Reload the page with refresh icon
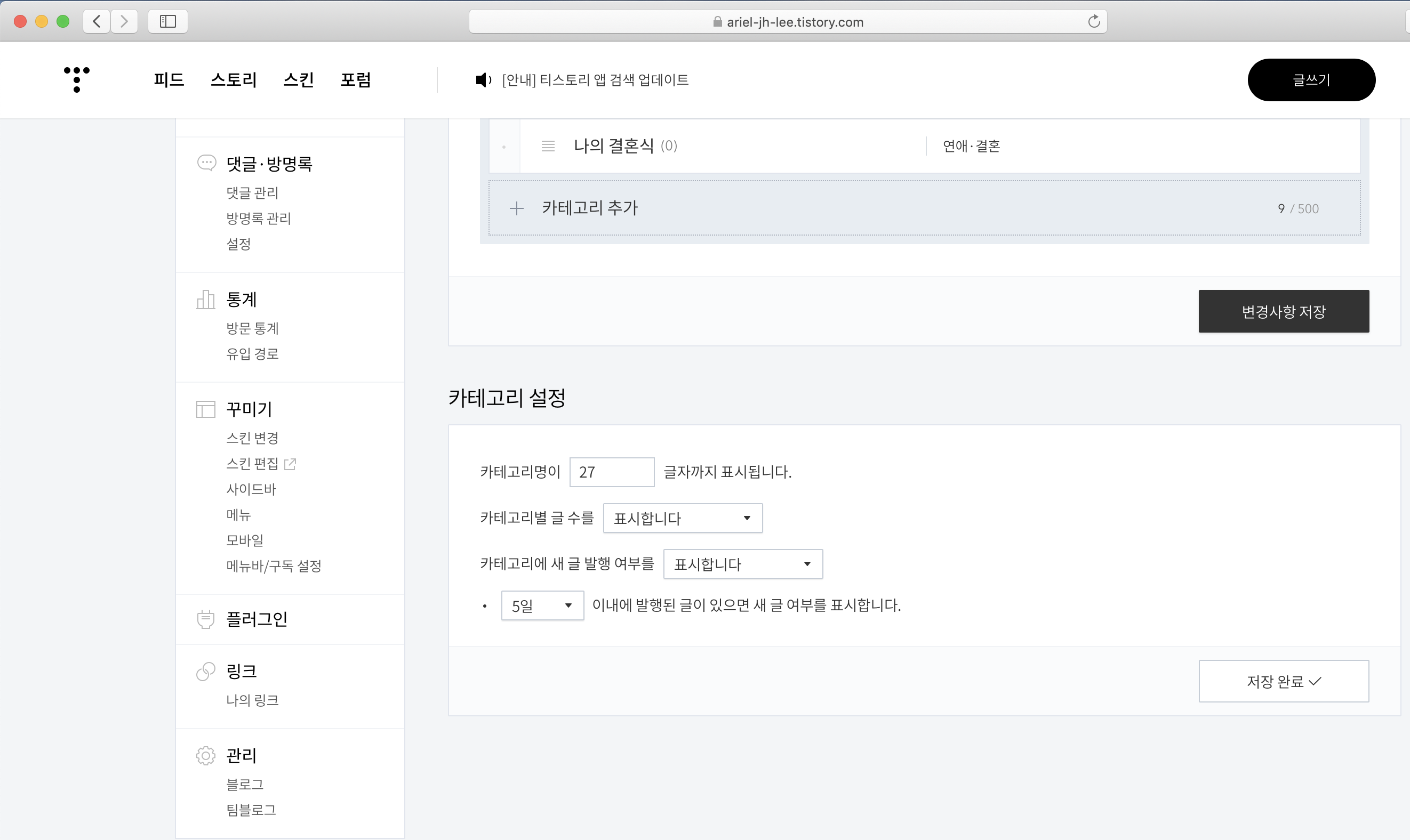 point(1094,21)
